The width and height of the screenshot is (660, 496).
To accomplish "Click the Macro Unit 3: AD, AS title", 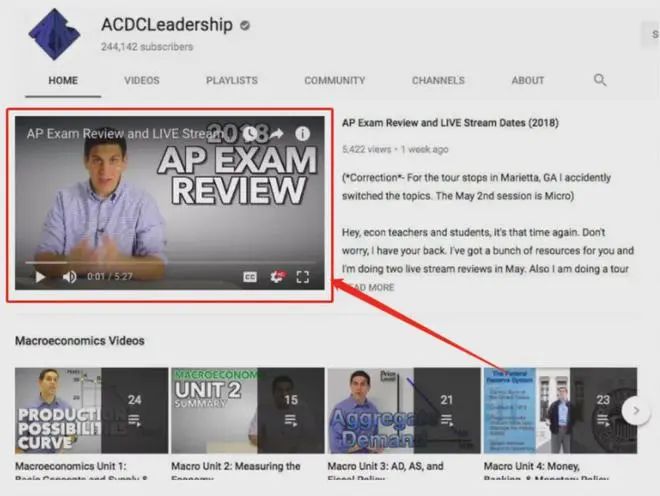I will click(386, 472).
